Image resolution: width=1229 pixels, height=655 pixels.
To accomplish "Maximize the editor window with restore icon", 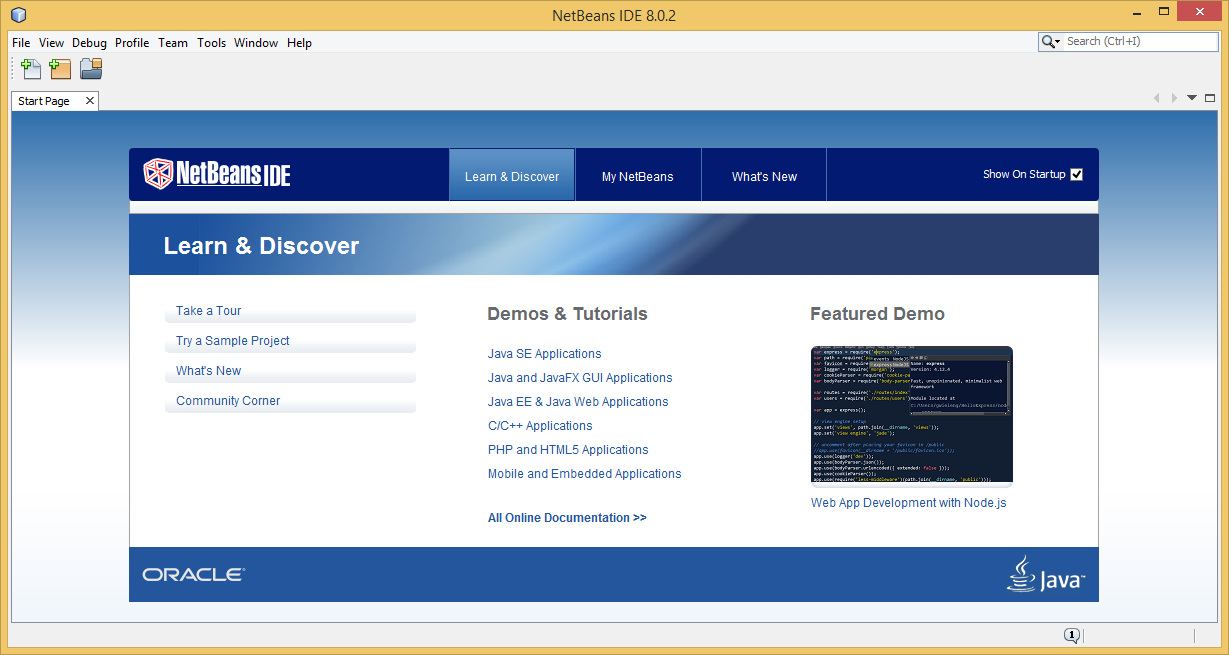I will 1210,98.
